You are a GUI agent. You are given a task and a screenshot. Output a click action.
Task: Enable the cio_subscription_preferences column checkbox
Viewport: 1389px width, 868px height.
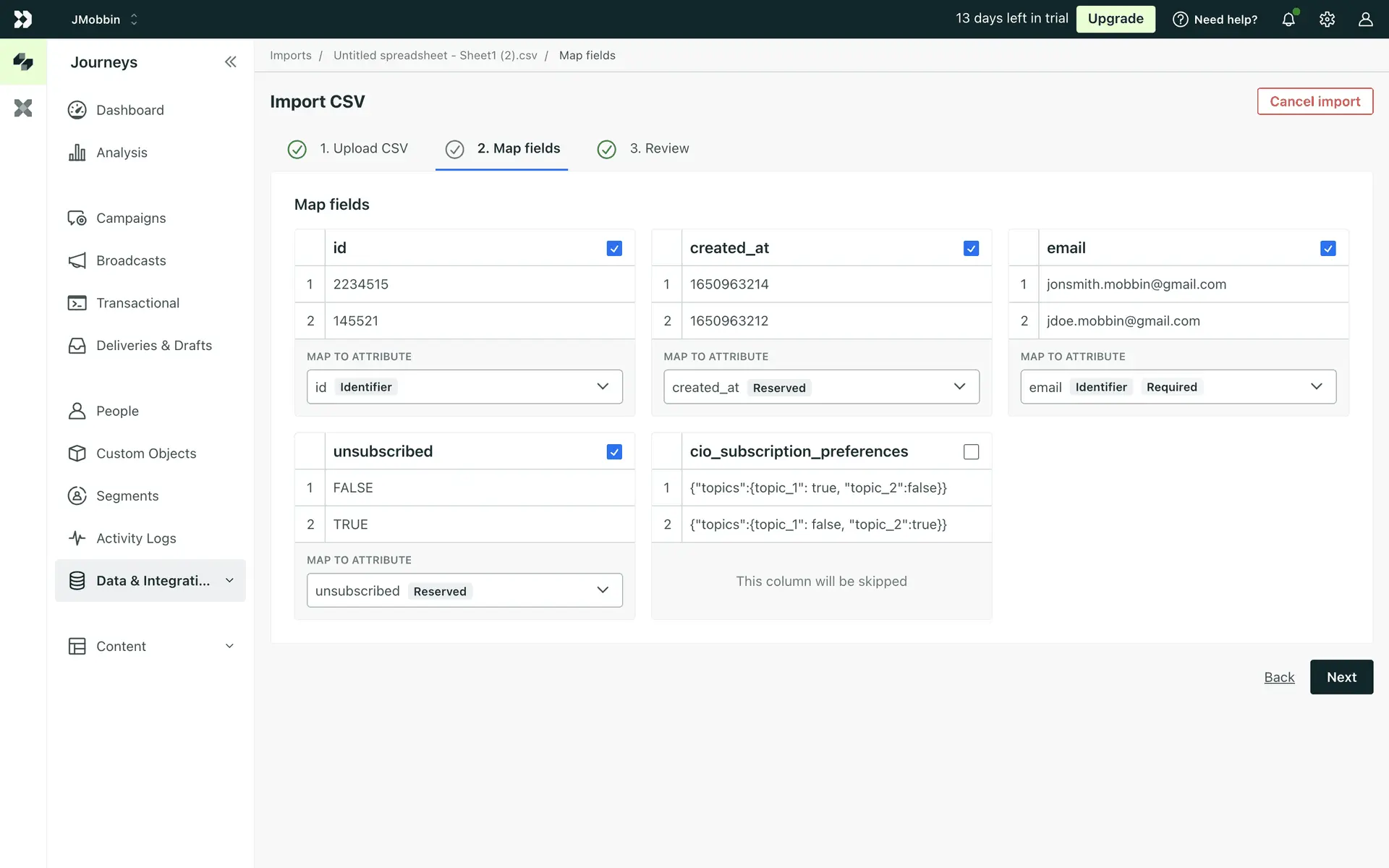(971, 452)
